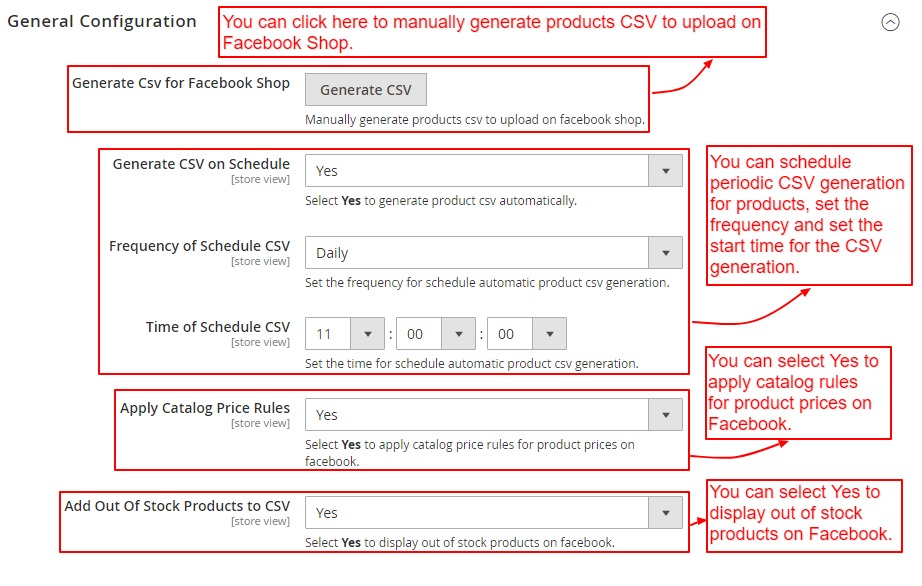Open the Frequency of Schedule CSV dropdown
The height and width of the screenshot is (586, 922).
(x=478, y=253)
